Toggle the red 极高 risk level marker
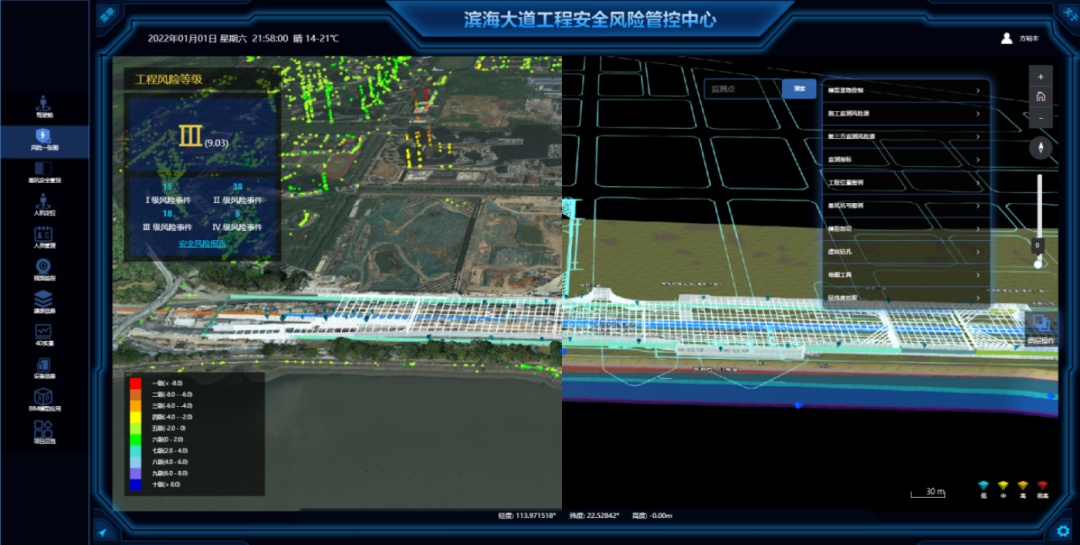The image size is (1080, 545). click(x=1042, y=487)
